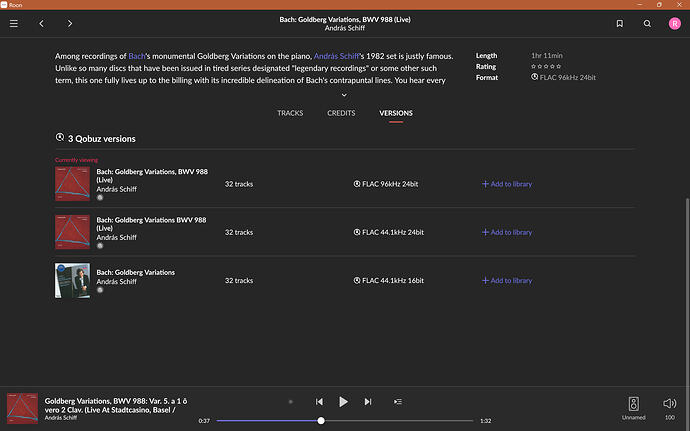Image resolution: width=690 pixels, height=431 pixels.
Task: Follow the András Schiff link in review
Action: [x=337, y=56]
